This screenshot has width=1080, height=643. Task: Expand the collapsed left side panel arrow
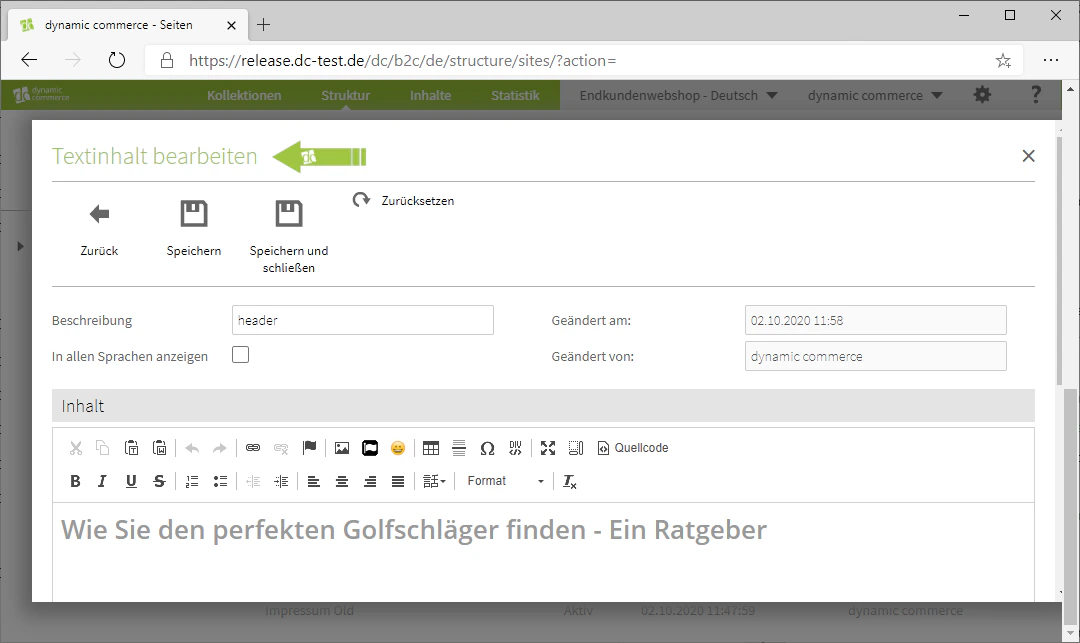[20, 246]
